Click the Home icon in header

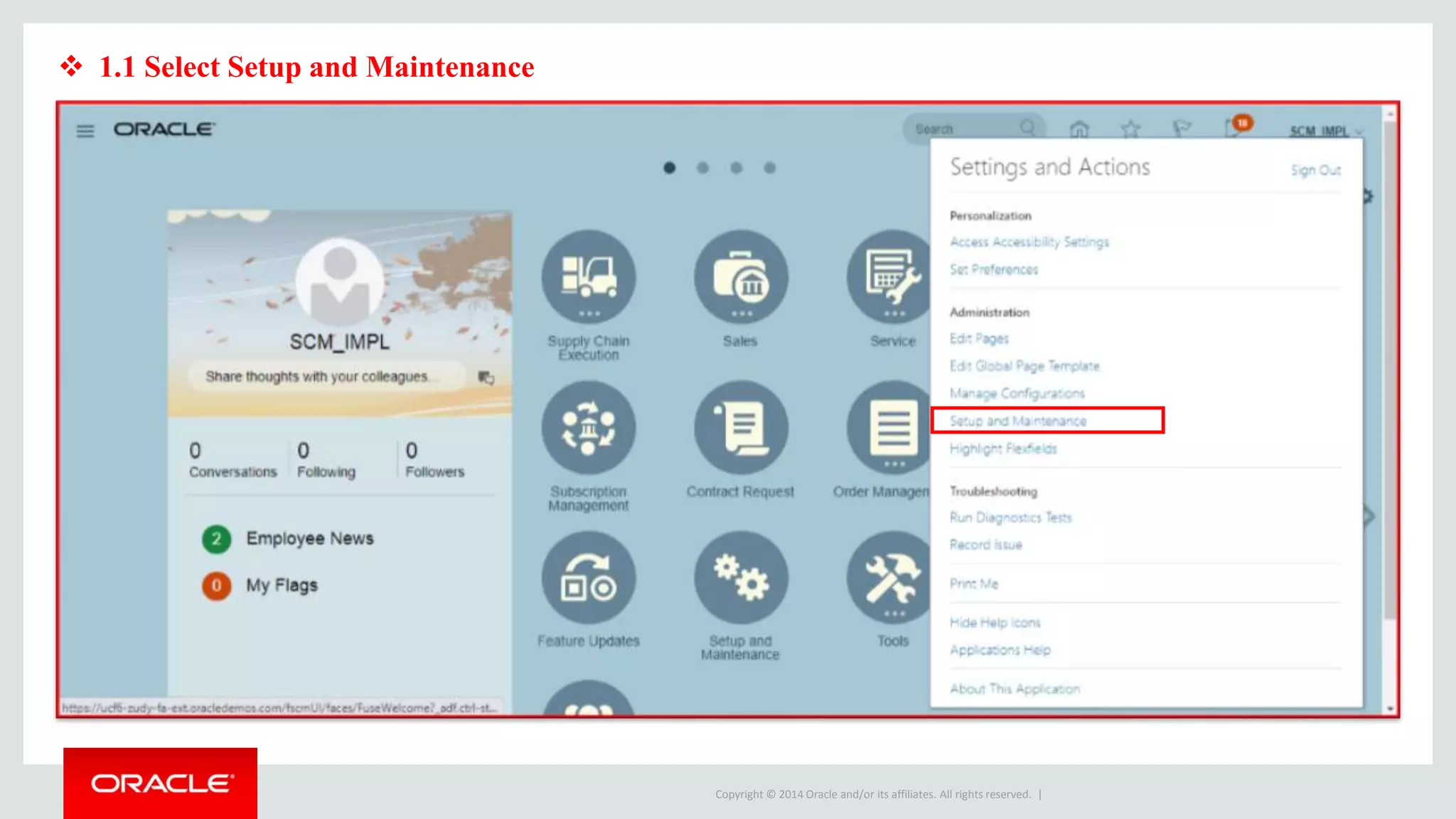pos(1079,129)
